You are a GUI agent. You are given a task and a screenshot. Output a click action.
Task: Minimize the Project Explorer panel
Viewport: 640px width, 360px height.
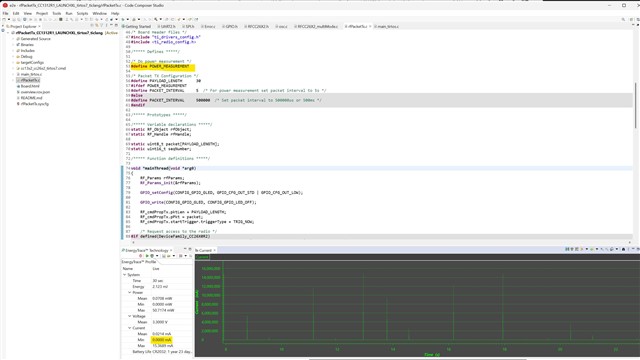[111, 25]
